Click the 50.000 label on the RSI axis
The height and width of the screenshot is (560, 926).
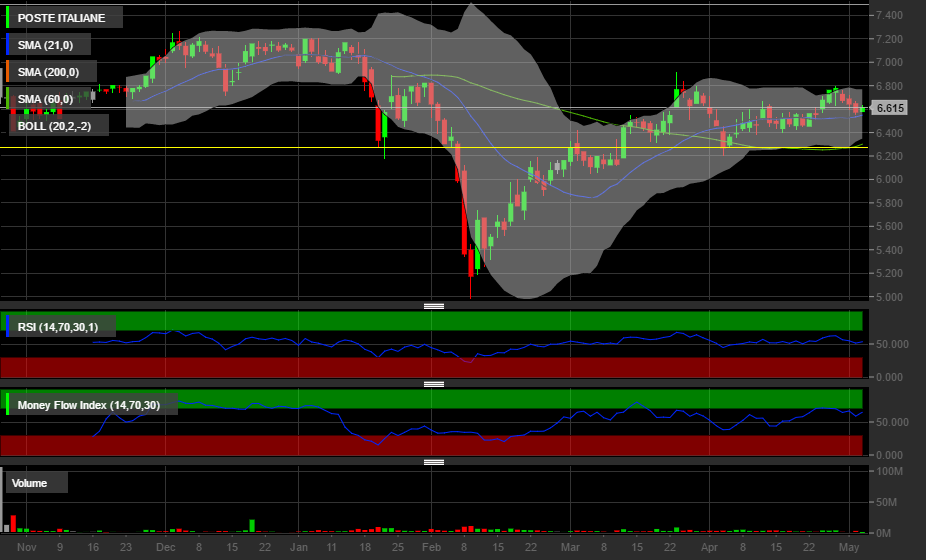click(x=892, y=344)
